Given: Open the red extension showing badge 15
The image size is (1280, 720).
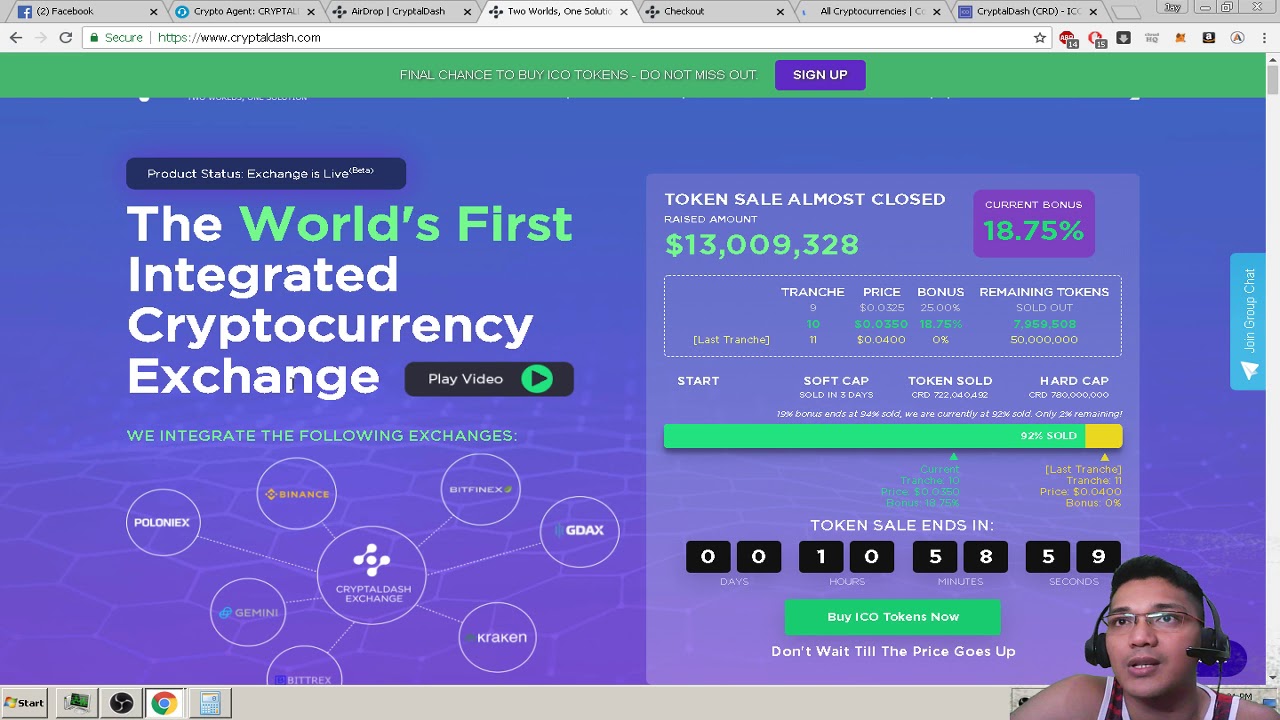Looking at the screenshot, I should tap(1096, 38).
